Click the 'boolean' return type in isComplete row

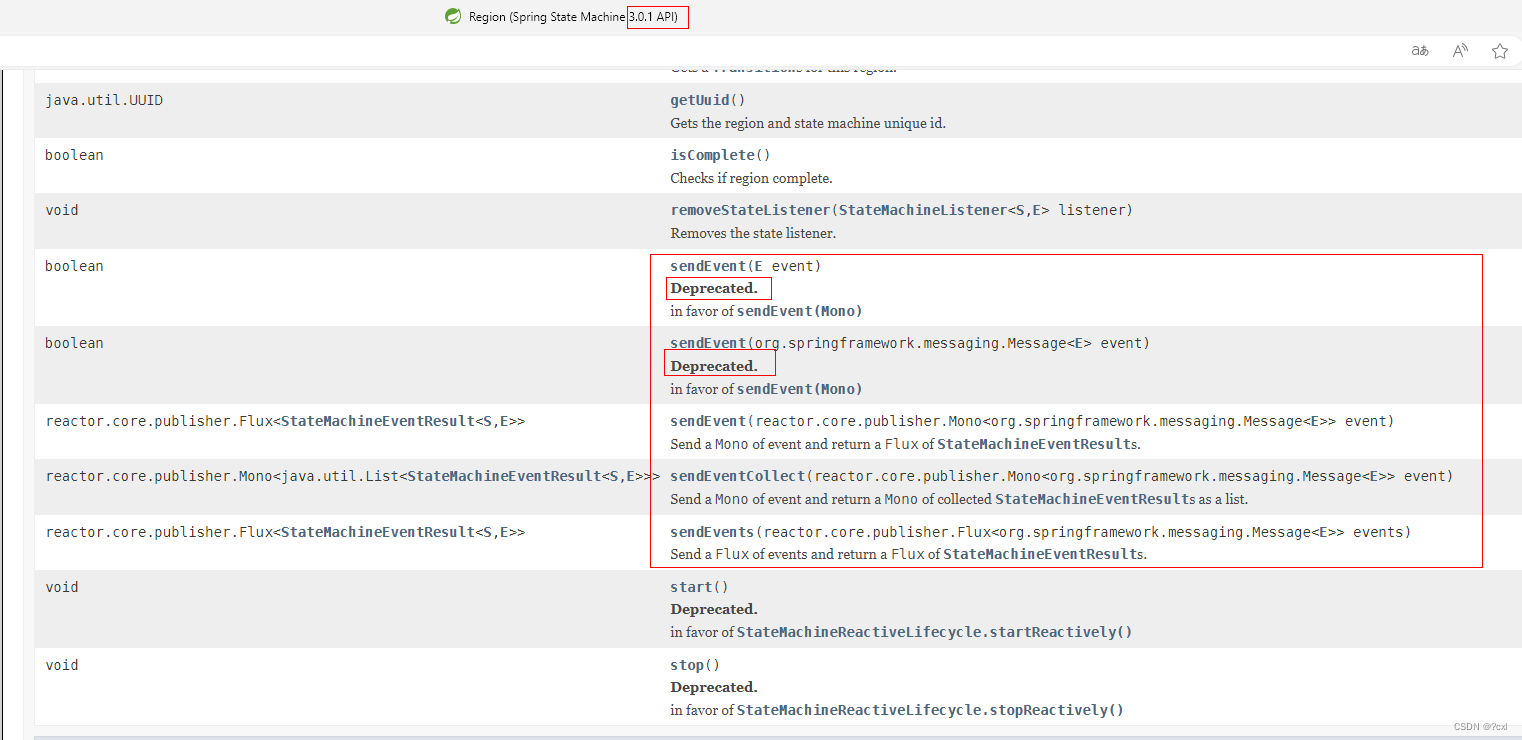click(x=74, y=155)
